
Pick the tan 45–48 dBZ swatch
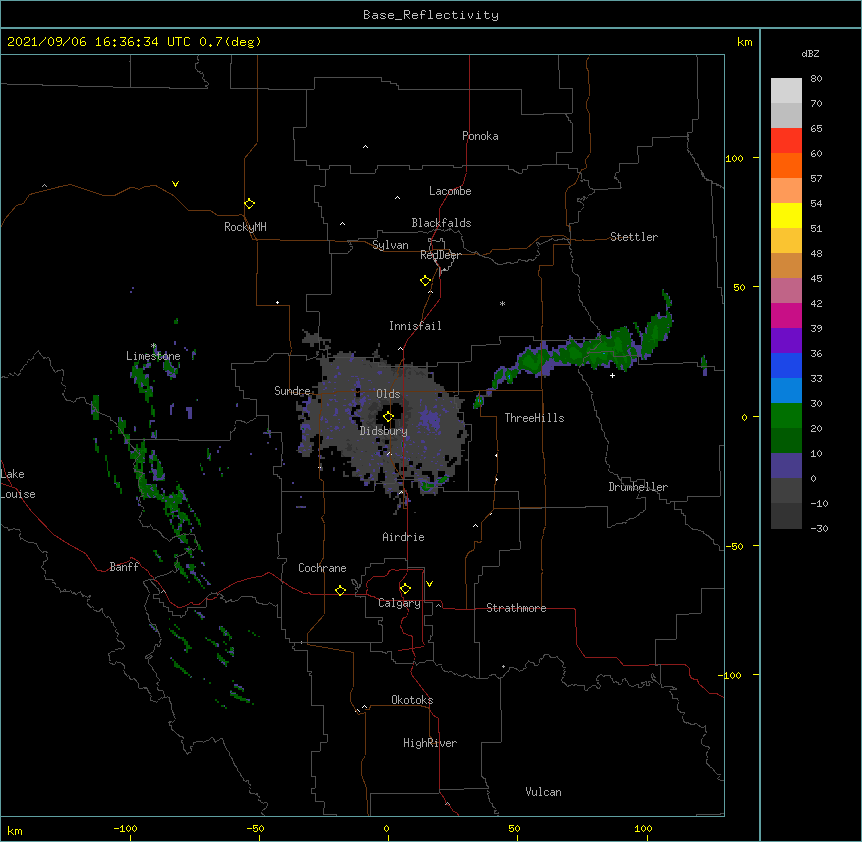tap(786, 265)
